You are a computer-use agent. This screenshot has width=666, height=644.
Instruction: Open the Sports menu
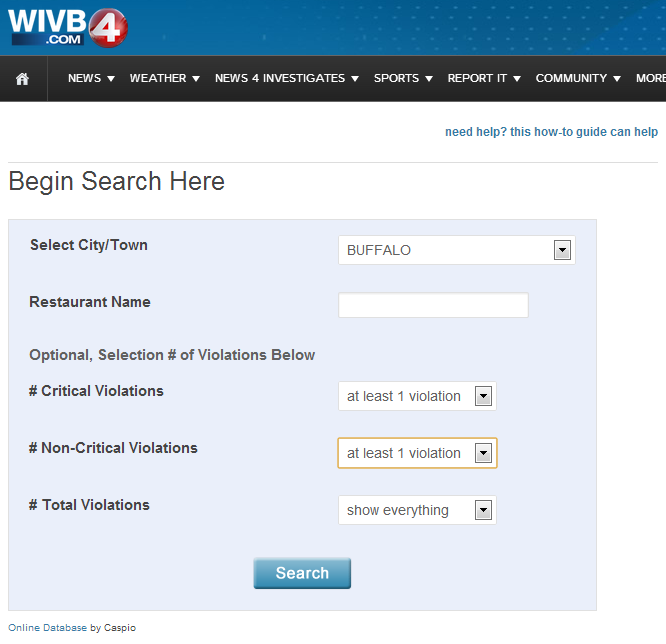(403, 79)
